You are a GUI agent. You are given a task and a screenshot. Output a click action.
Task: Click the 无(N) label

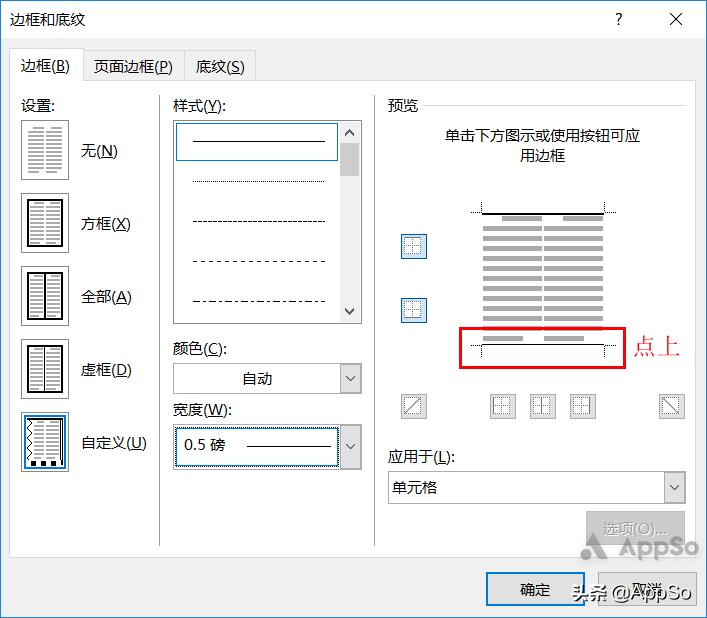[99, 151]
